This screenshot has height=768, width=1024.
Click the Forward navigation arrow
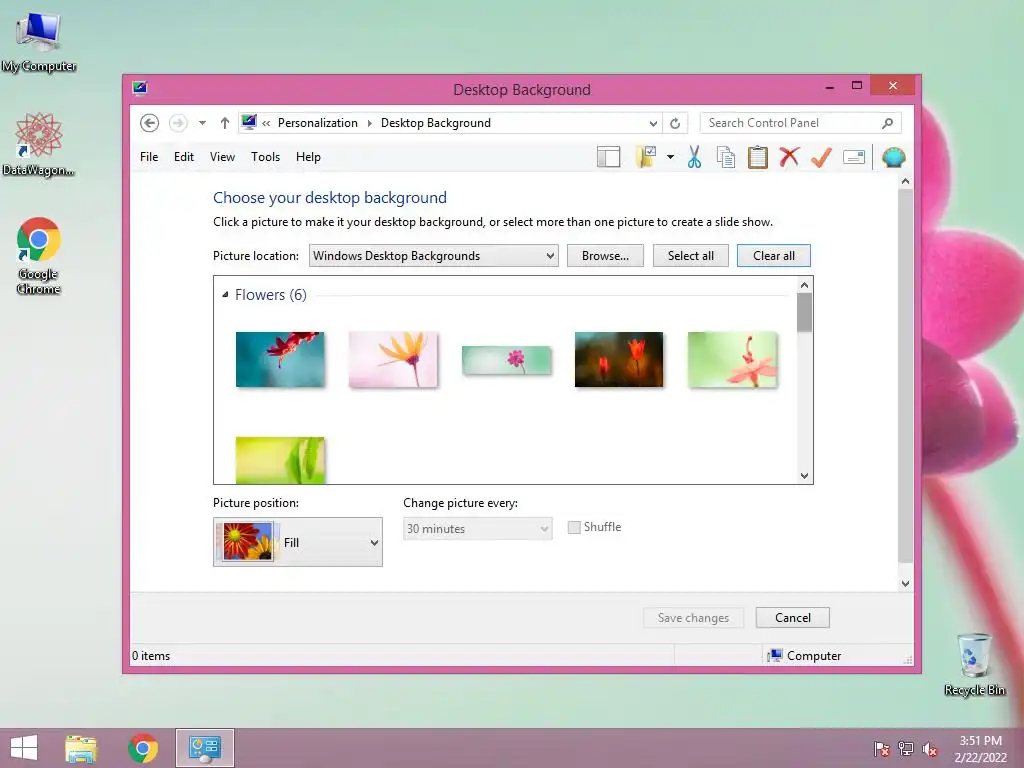(178, 123)
